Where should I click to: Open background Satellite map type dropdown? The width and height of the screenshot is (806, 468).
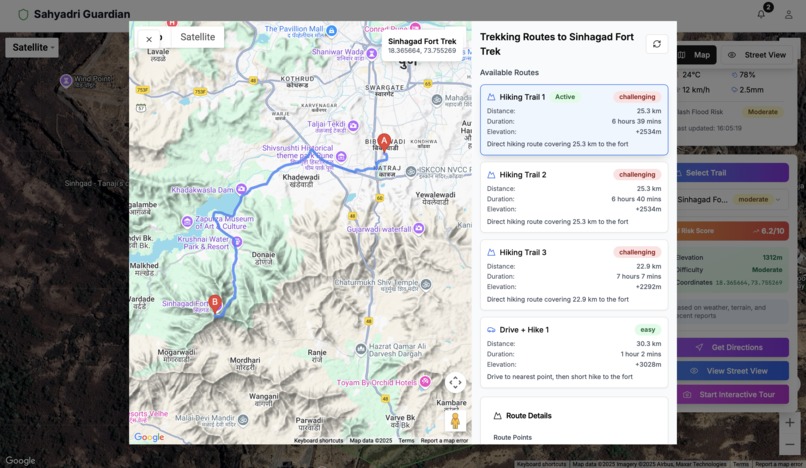tap(32, 47)
